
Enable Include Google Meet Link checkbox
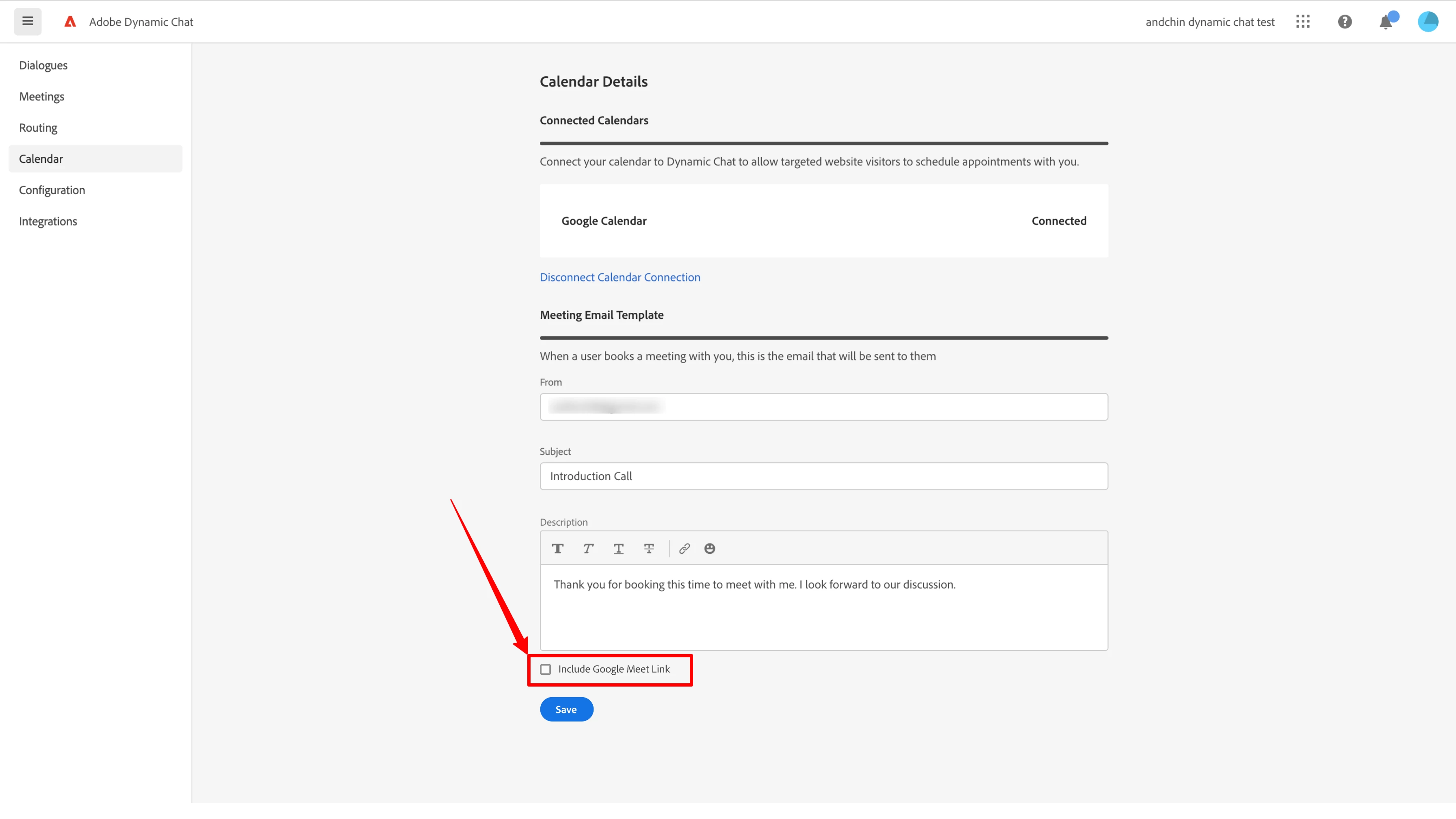[x=546, y=669]
